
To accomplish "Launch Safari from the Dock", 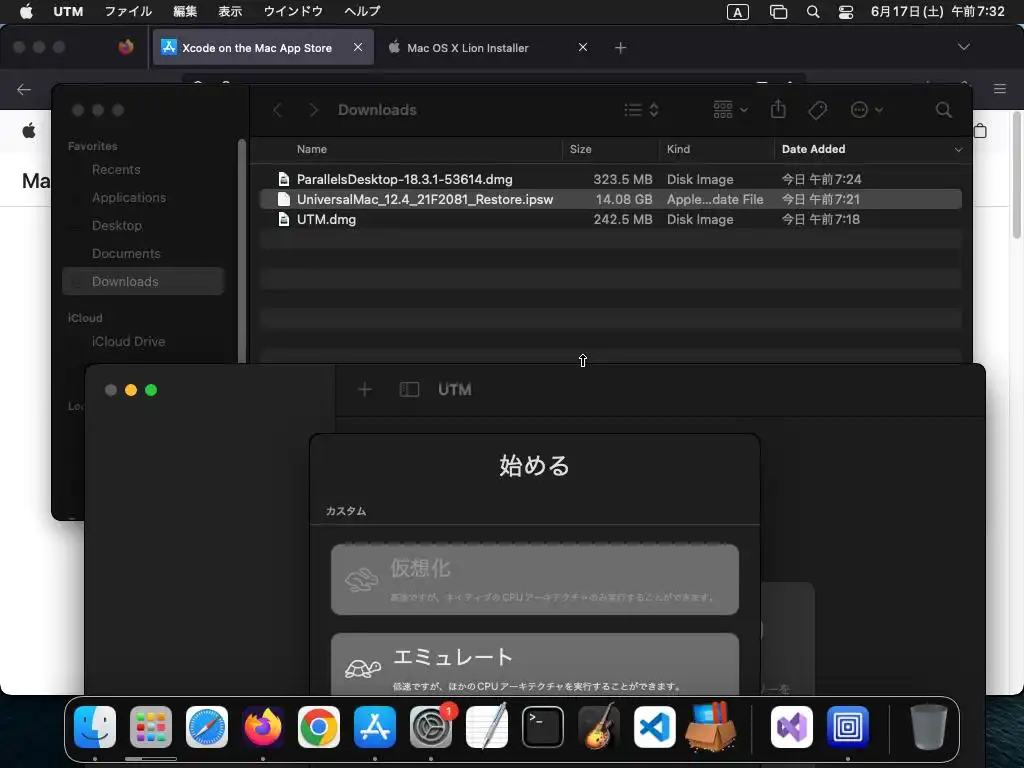I will click(207, 726).
